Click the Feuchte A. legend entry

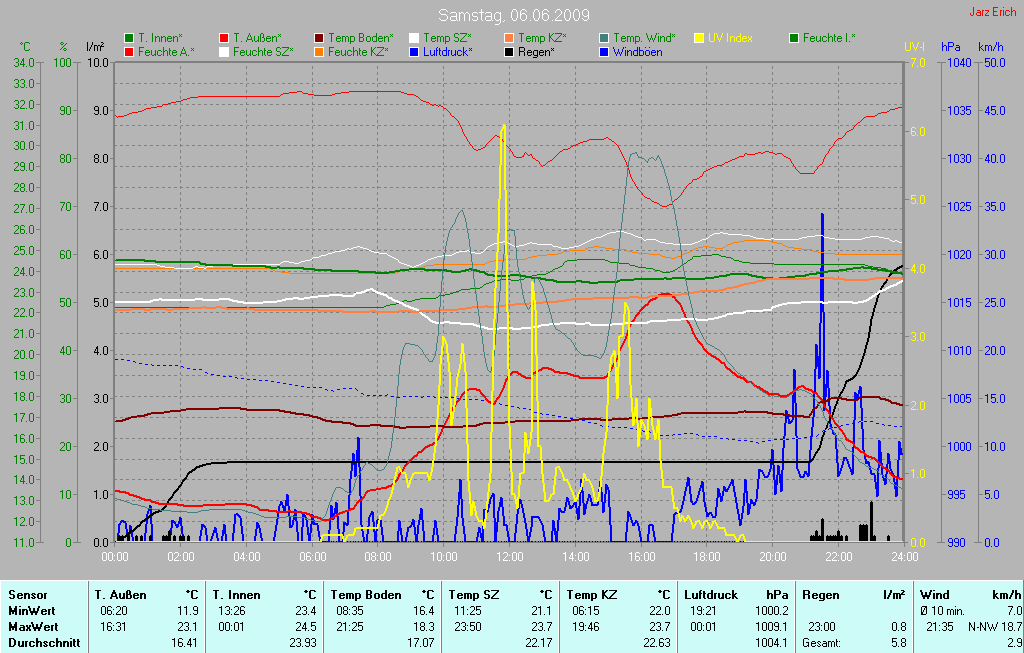[165, 51]
